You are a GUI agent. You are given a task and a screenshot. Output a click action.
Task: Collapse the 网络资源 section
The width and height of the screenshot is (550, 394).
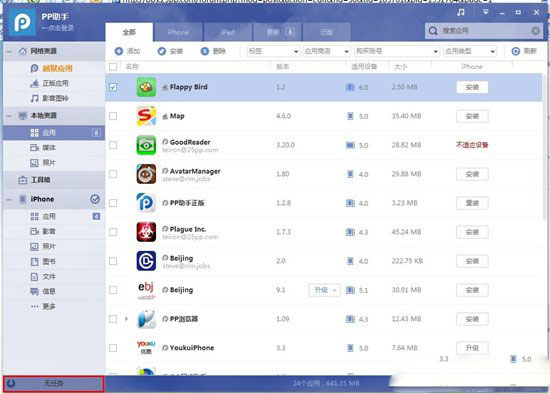tap(9, 52)
